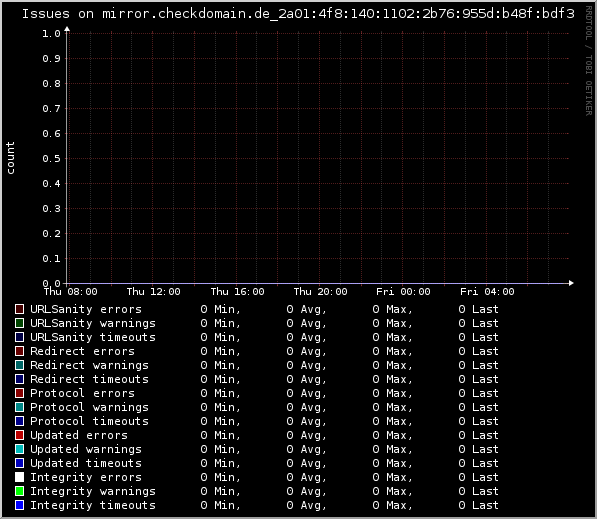This screenshot has width=597, height=519.
Task: Click the white Integrity errors swatch
Action: pyautogui.click(x=19, y=477)
